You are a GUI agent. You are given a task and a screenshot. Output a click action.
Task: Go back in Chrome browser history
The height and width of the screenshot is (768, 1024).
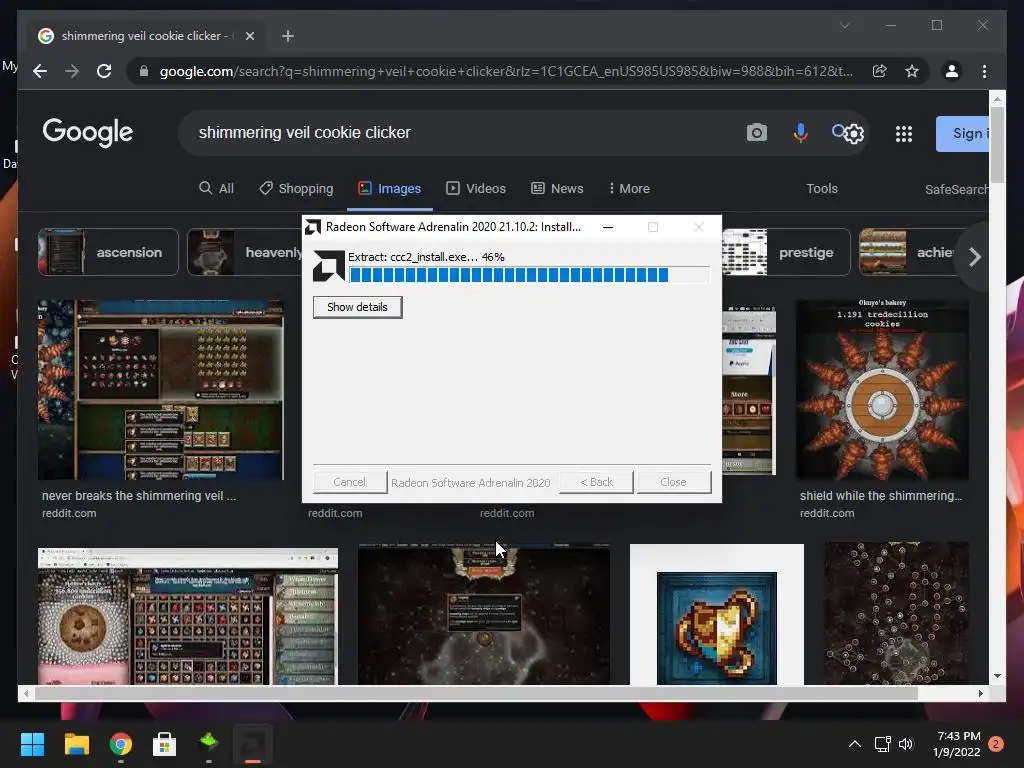40,71
